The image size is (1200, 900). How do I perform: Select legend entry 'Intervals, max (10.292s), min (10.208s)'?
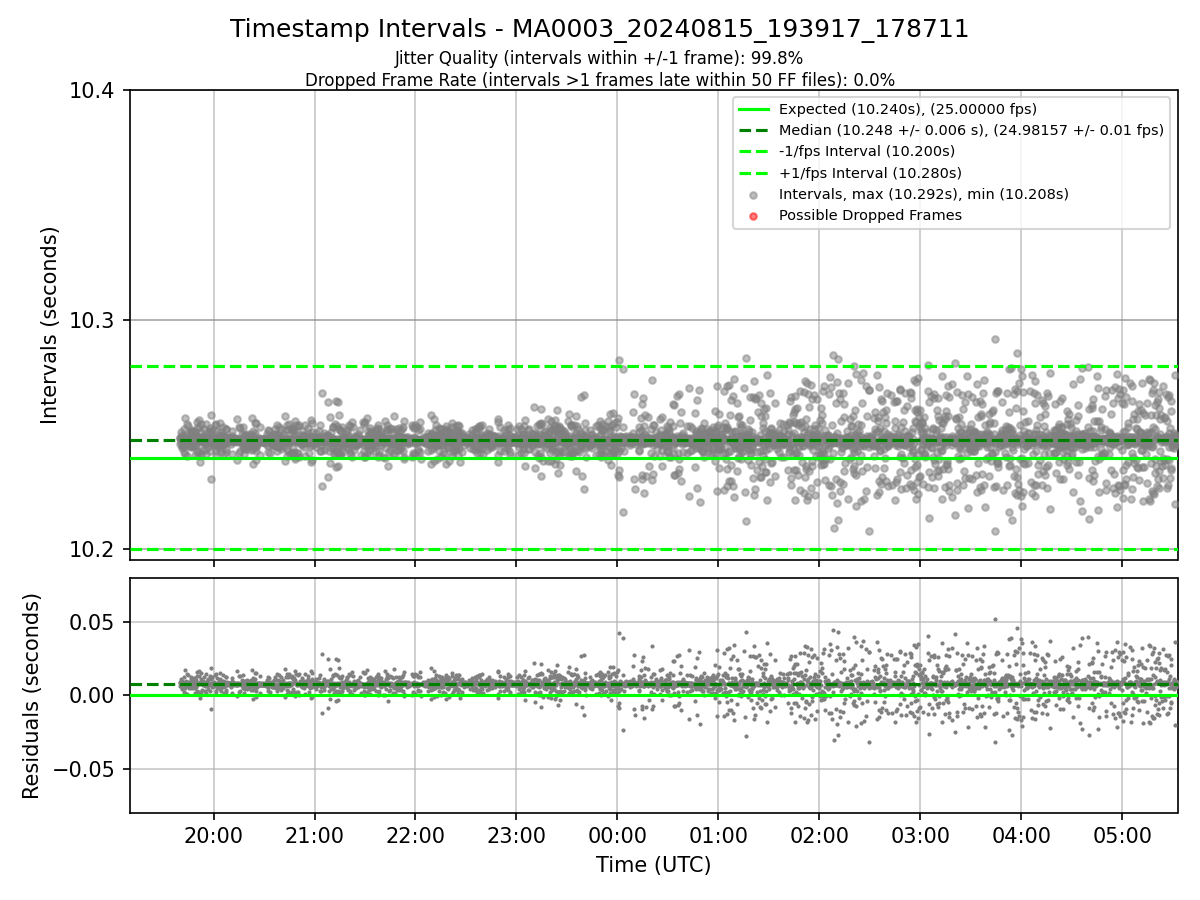(x=924, y=194)
